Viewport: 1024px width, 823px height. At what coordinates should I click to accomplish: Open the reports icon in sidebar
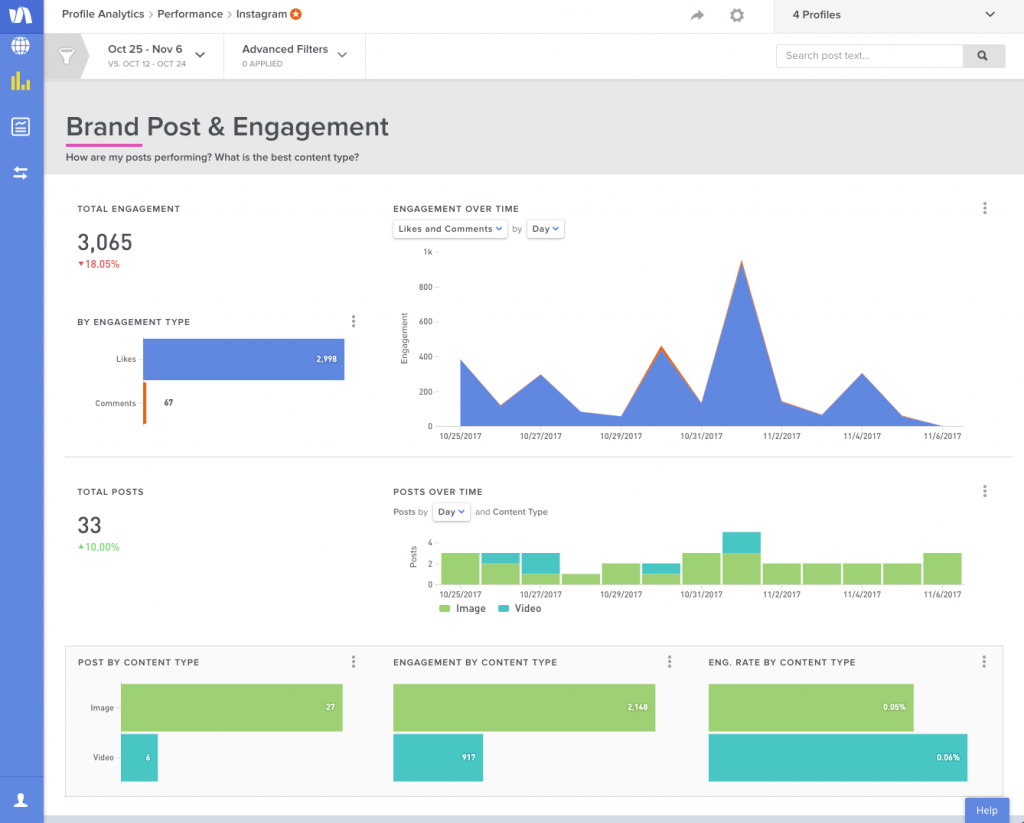(x=20, y=127)
